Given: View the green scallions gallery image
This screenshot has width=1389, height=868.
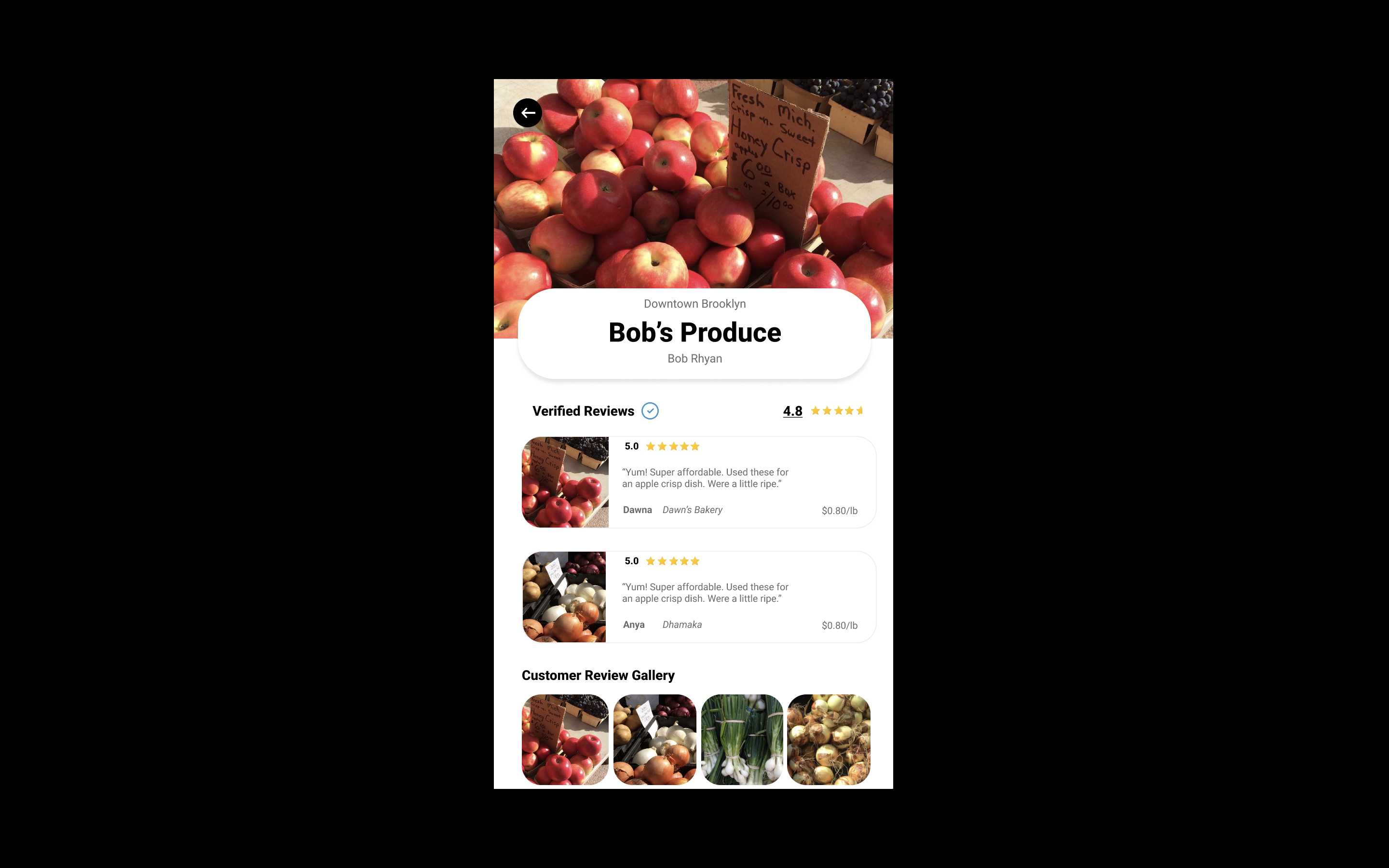Looking at the screenshot, I should 742,739.
